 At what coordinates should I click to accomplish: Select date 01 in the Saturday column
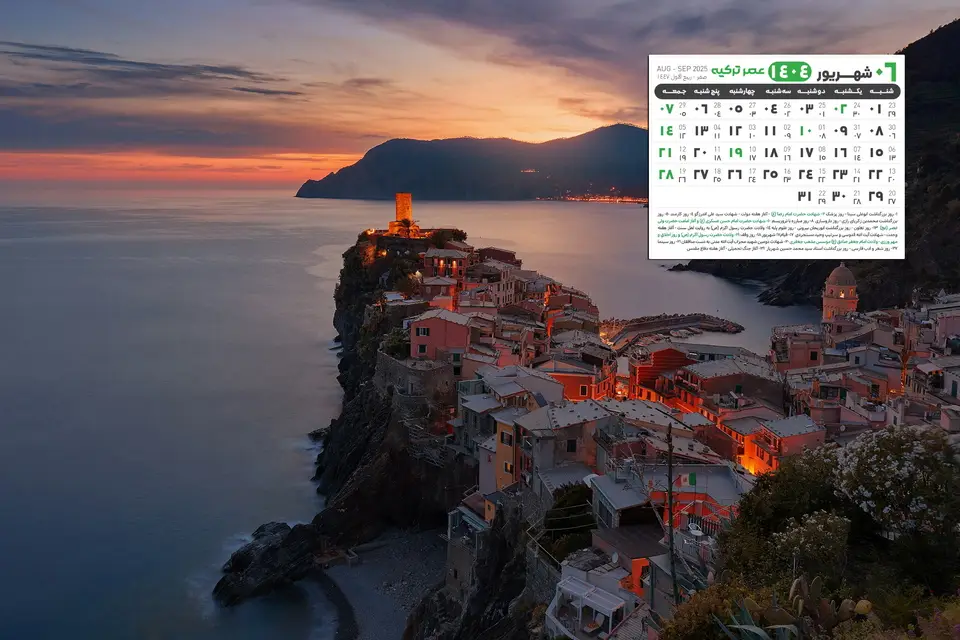tap(875, 108)
